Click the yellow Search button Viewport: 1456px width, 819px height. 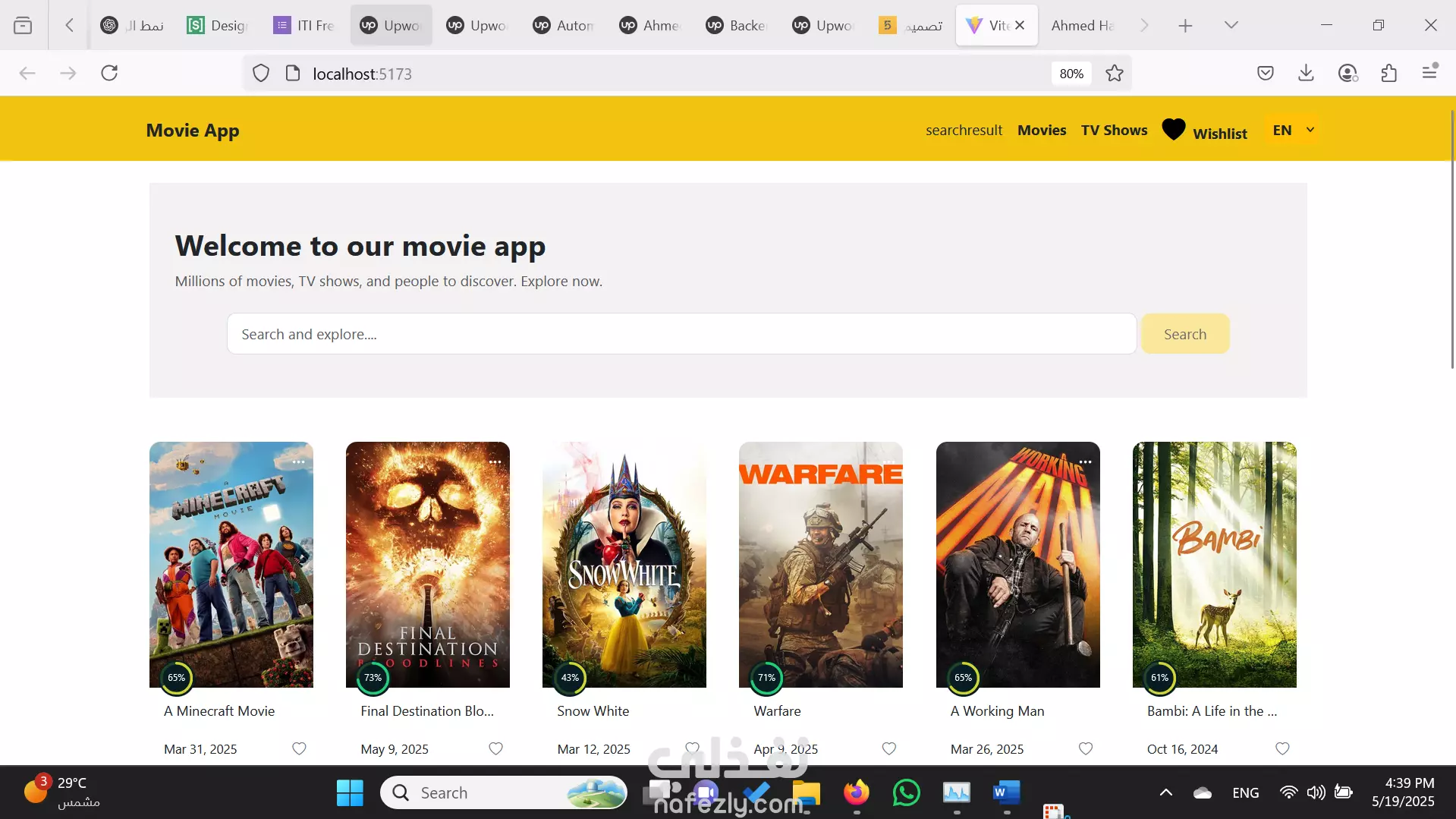pos(1185,334)
